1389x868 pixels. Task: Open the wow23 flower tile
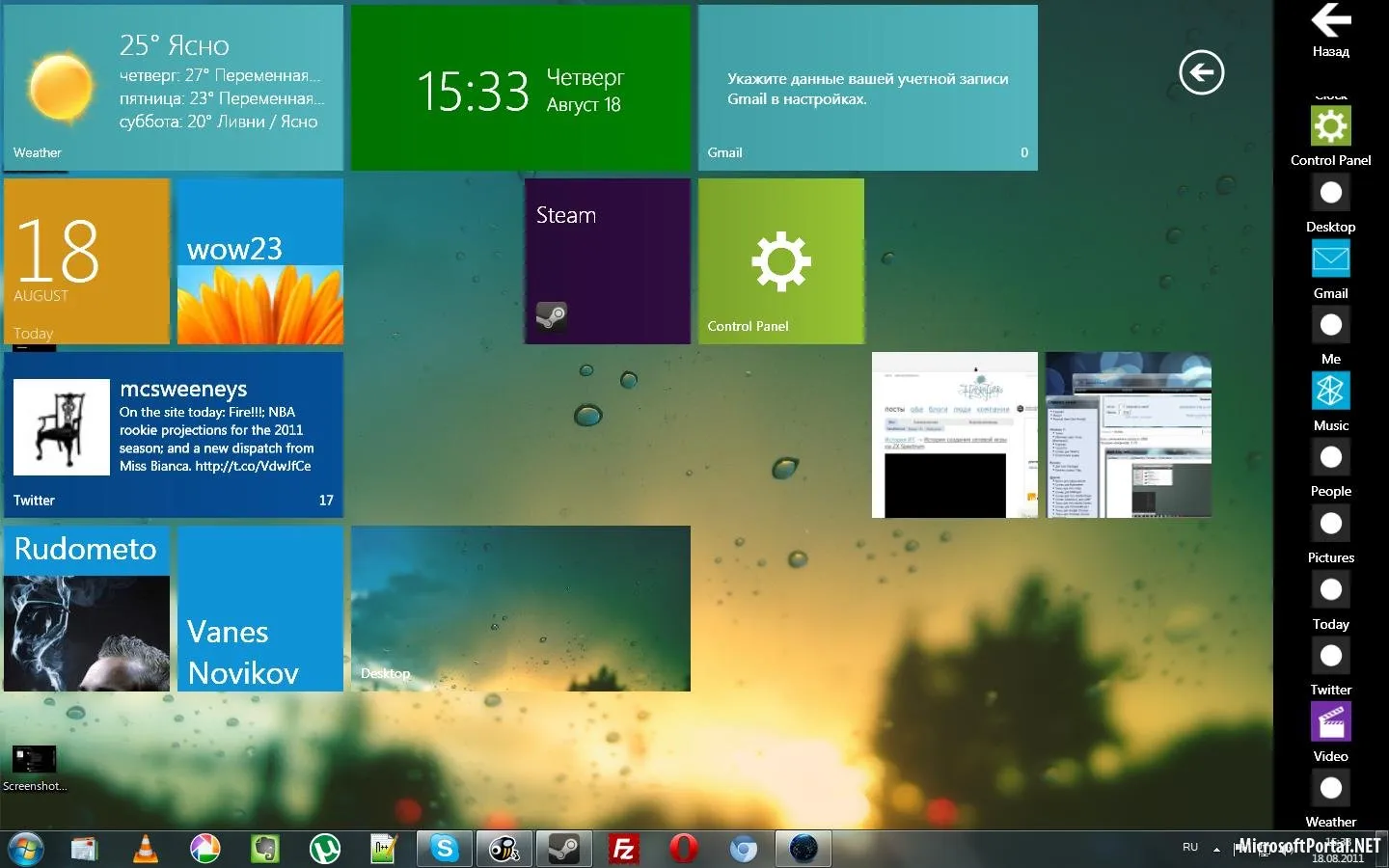(260, 261)
